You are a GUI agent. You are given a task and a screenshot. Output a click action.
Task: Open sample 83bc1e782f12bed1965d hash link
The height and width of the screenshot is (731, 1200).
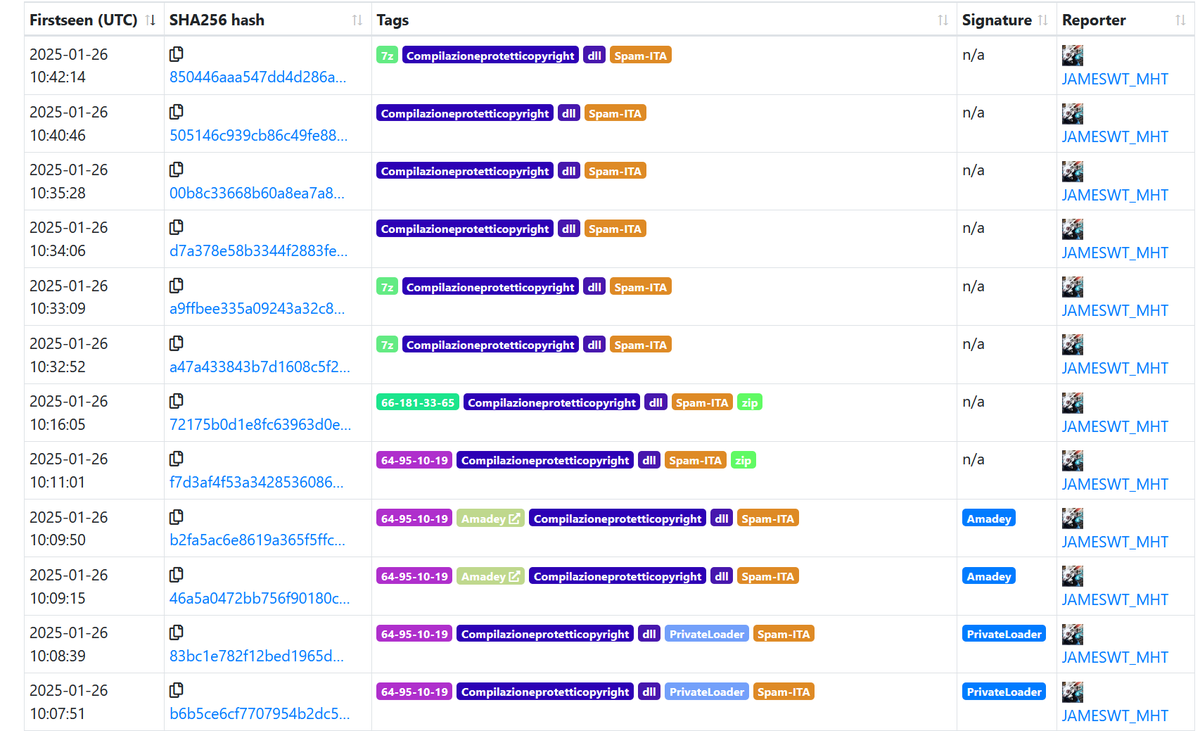pyautogui.click(x=257, y=657)
